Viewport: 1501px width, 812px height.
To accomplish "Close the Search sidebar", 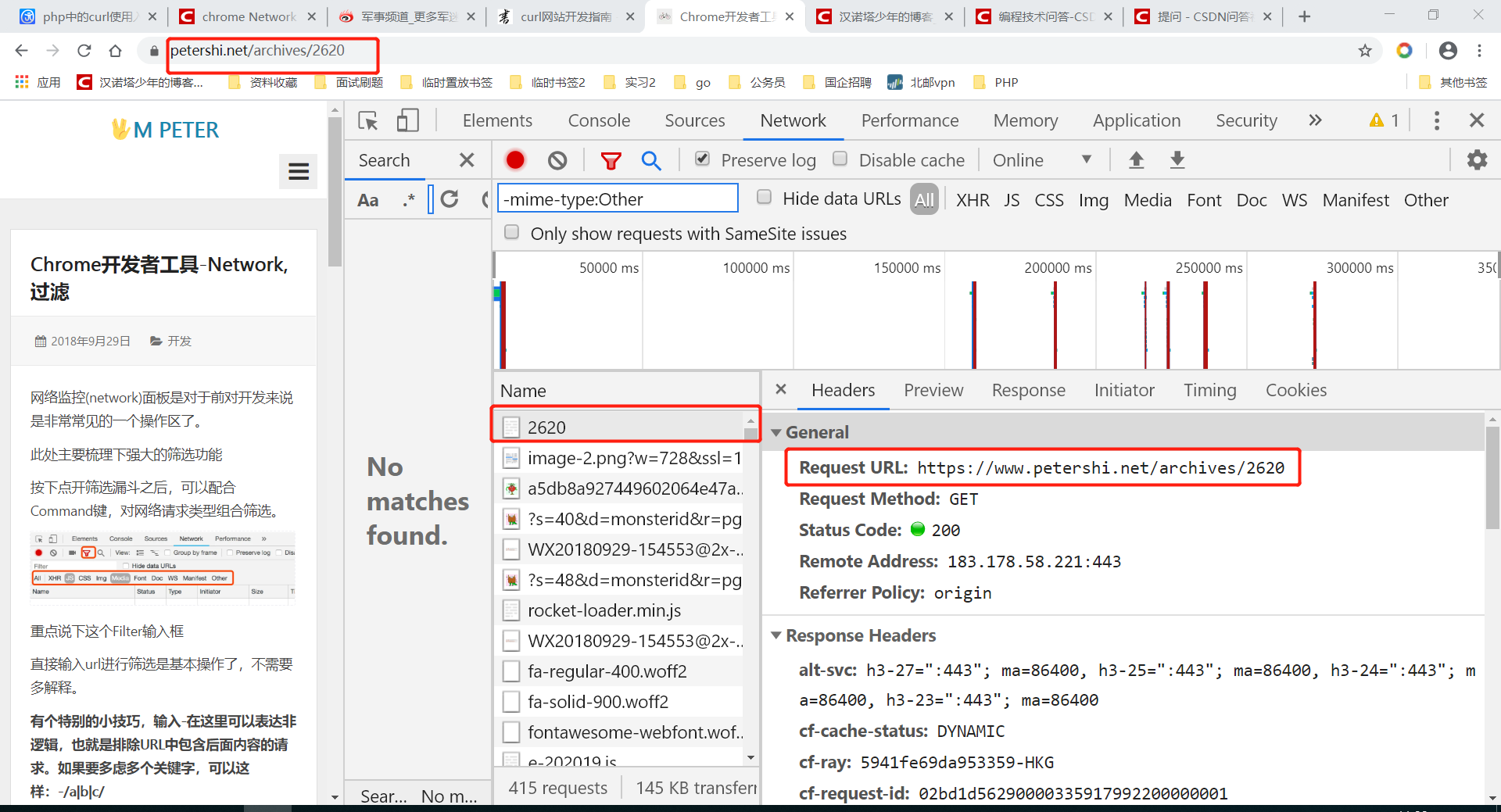I will click(467, 160).
